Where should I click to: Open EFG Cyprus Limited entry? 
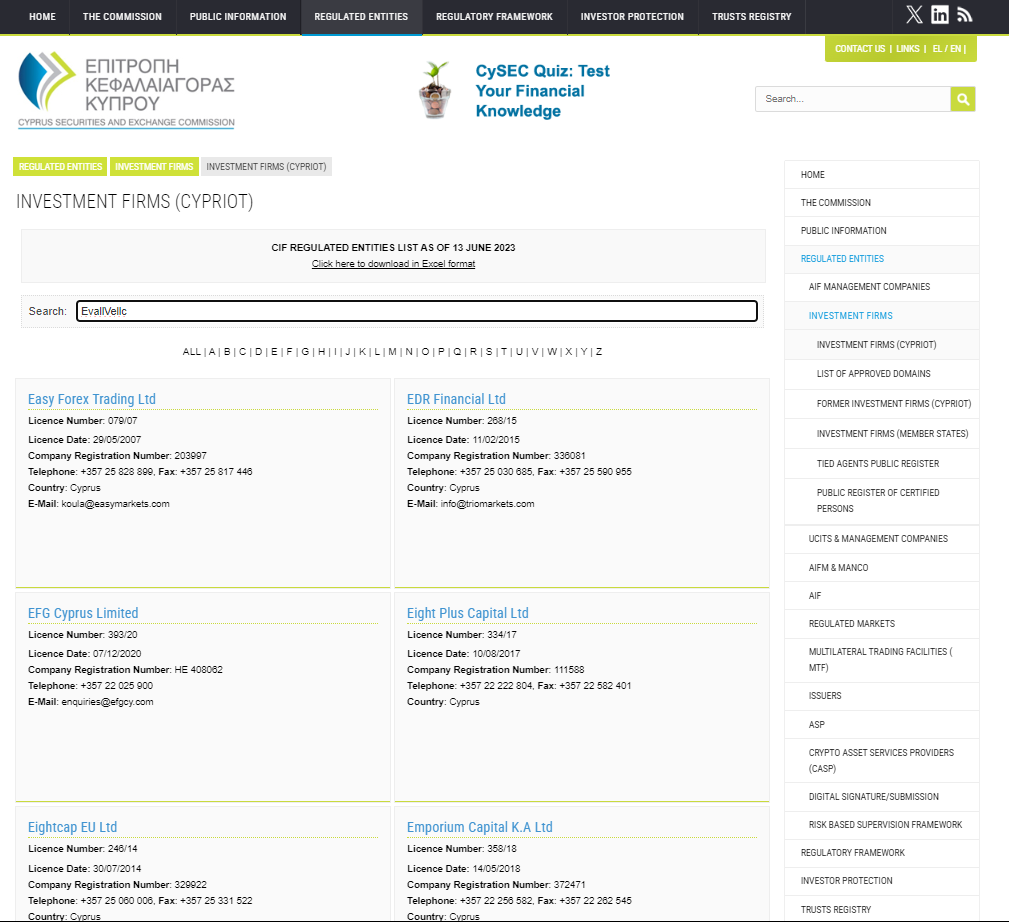coord(83,613)
